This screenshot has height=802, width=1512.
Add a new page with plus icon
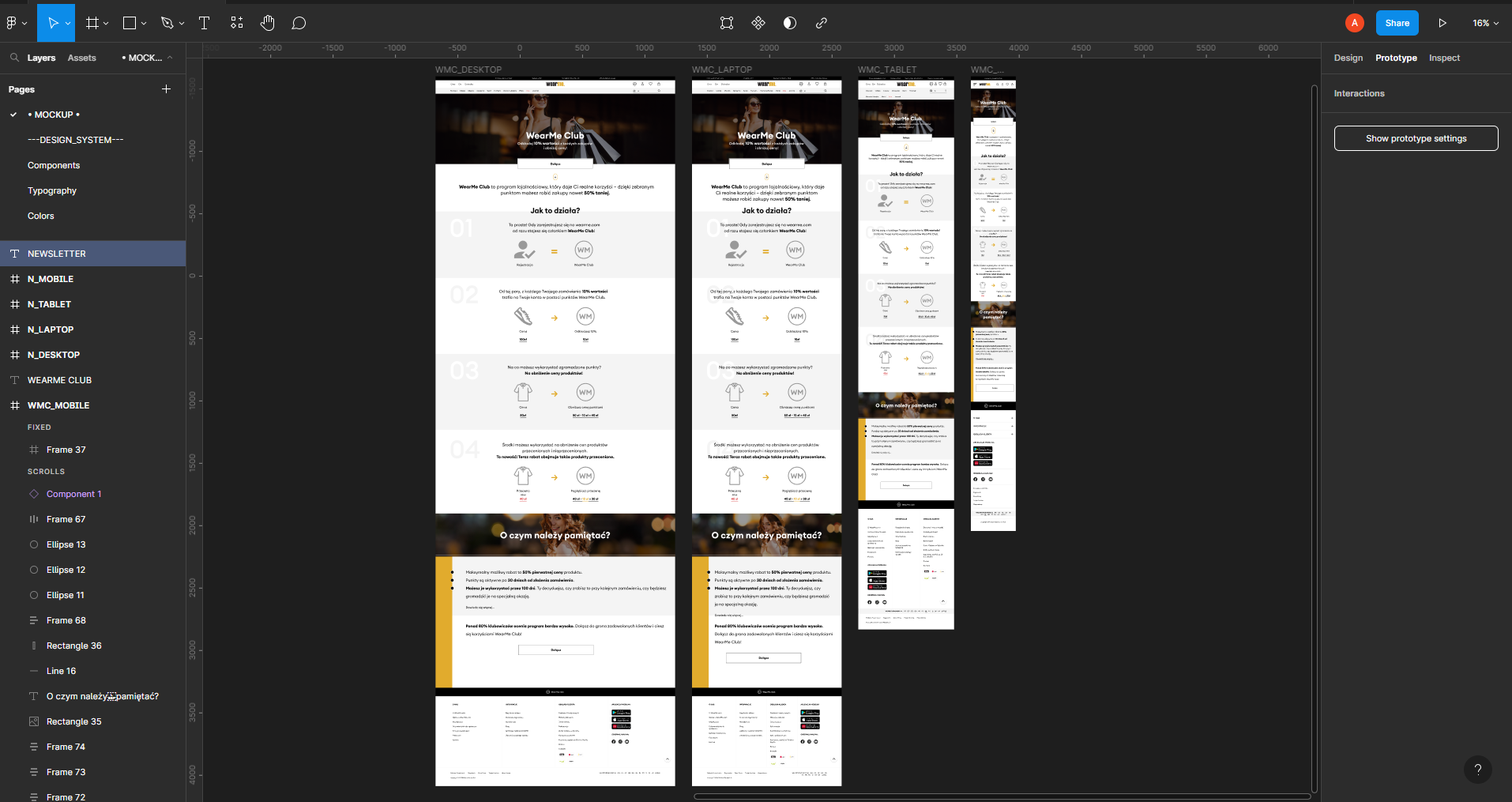click(166, 89)
